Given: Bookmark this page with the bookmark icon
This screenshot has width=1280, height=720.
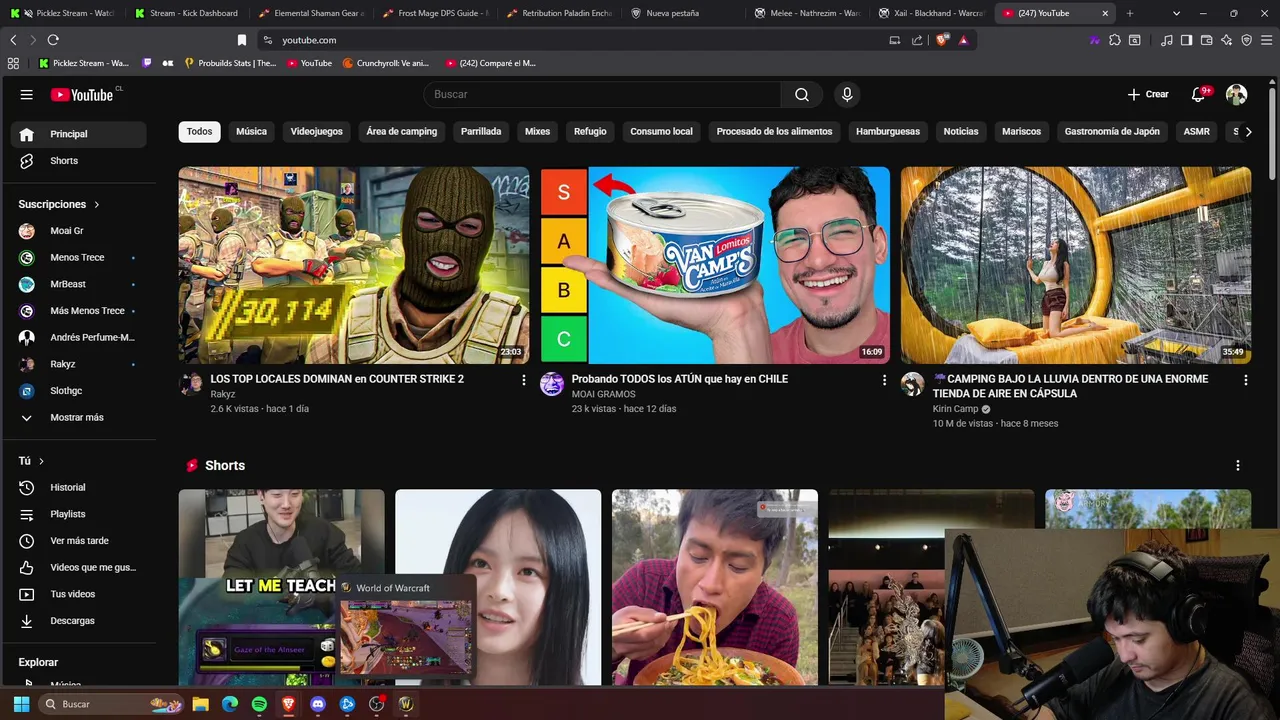Looking at the screenshot, I should pos(242,40).
